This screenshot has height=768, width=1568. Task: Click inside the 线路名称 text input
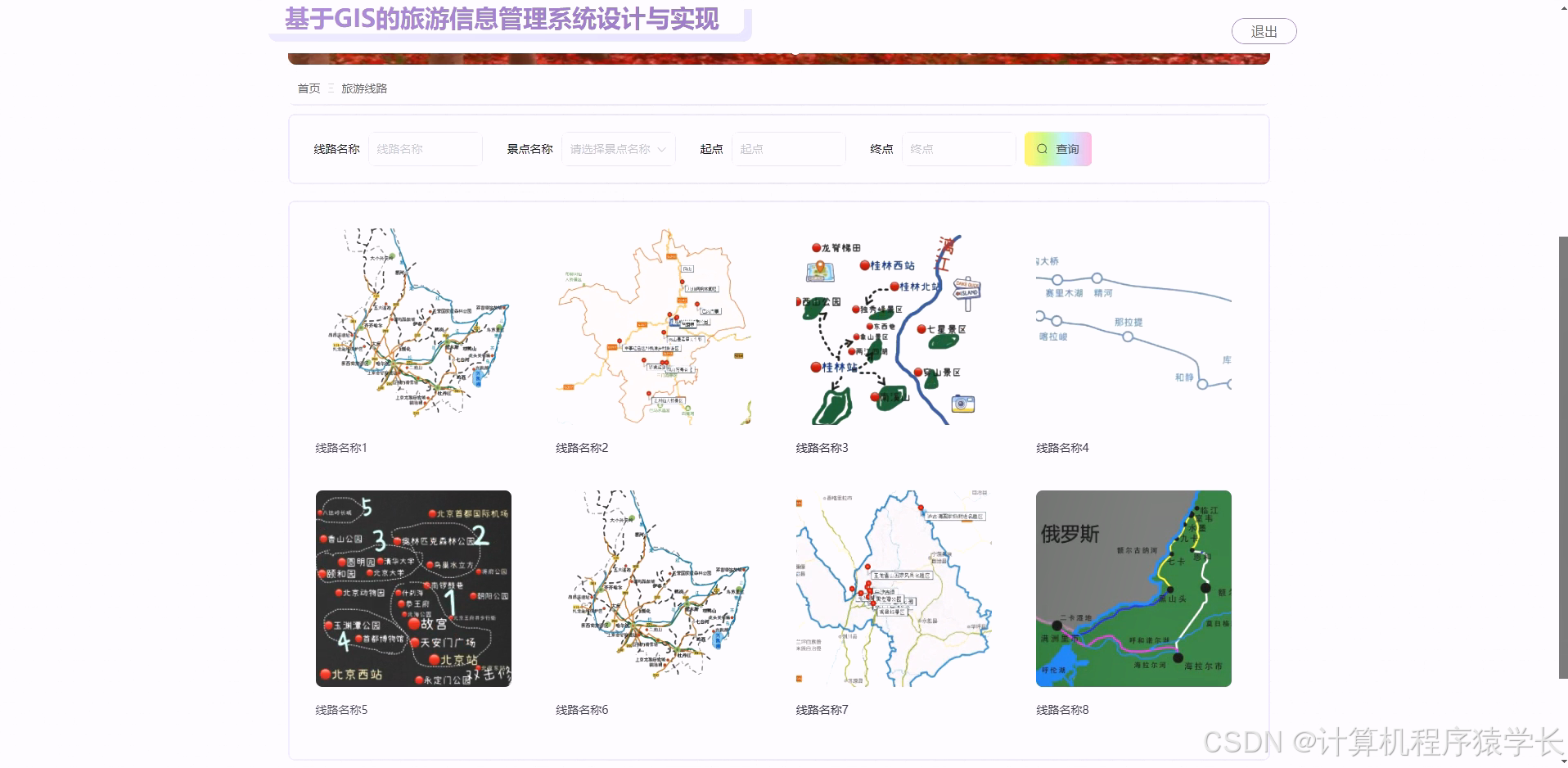pyautogui.click(x=426, y=149)
